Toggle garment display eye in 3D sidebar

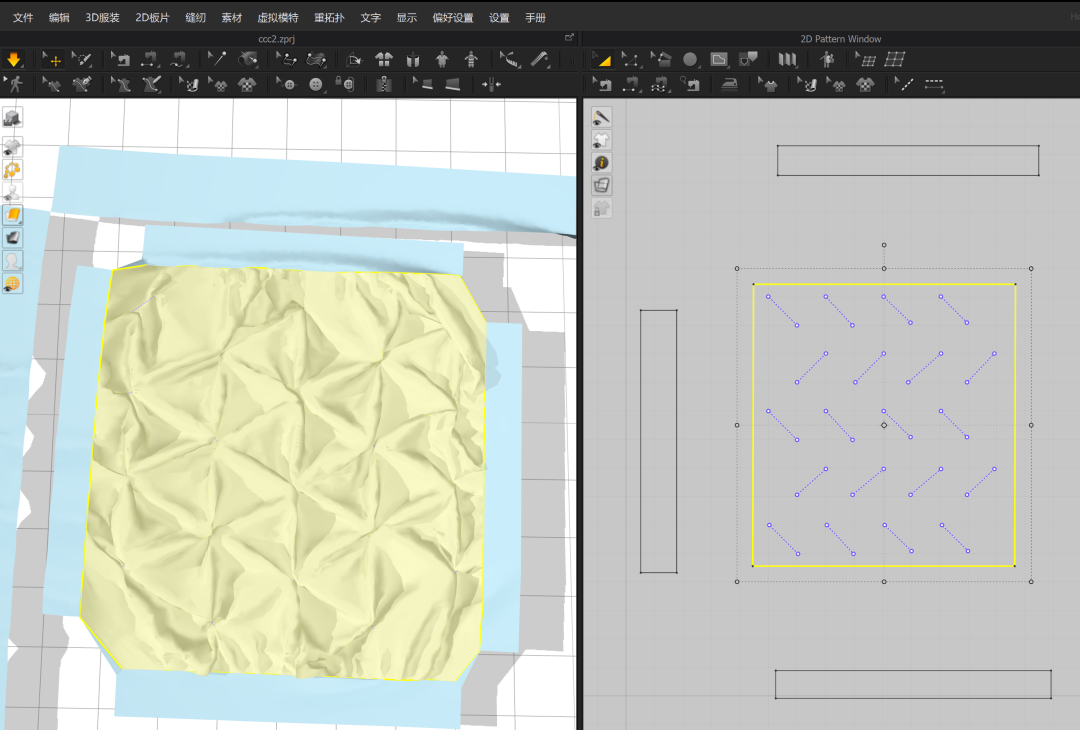(x=12, y=147)
